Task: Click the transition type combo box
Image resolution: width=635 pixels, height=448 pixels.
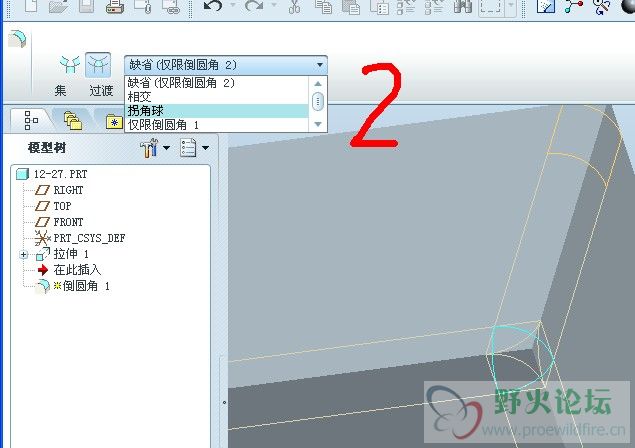Action: (226, 65)
